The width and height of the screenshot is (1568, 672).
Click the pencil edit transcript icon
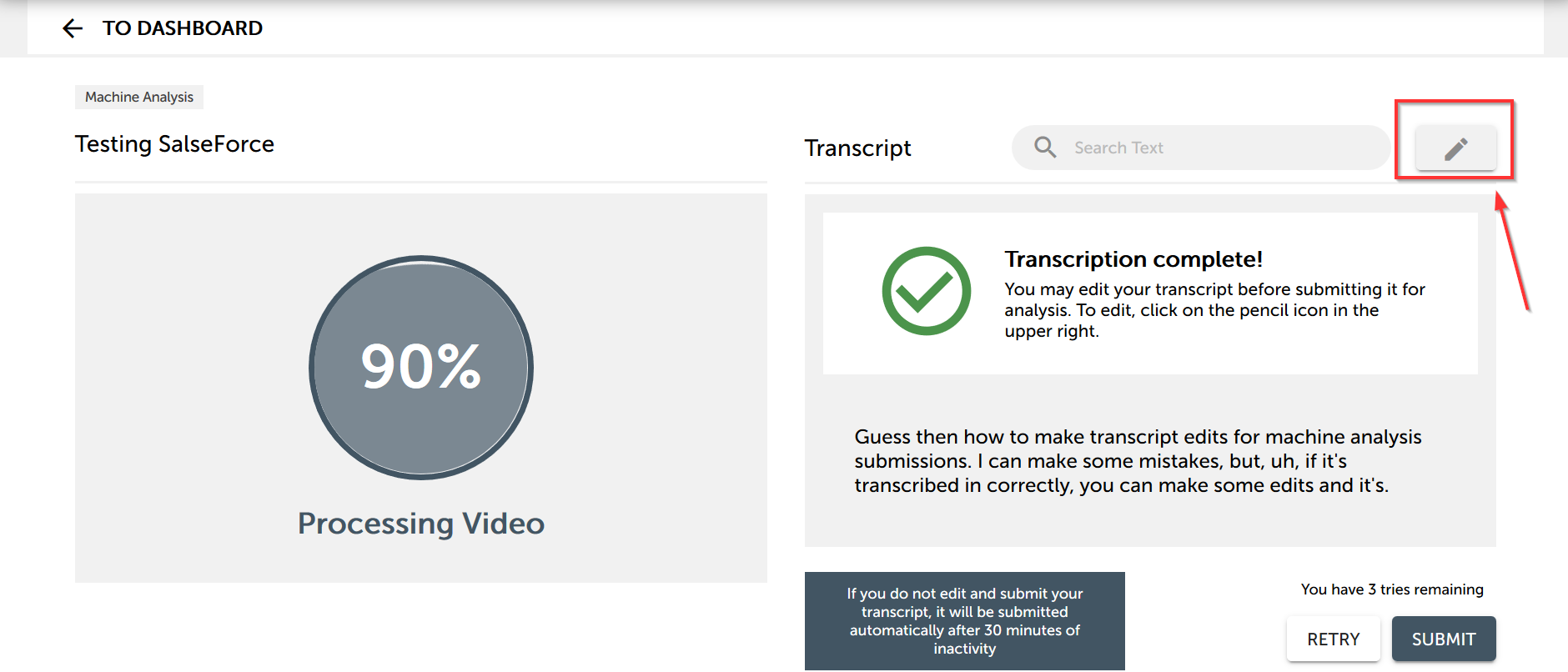[x=1455, y=148]
